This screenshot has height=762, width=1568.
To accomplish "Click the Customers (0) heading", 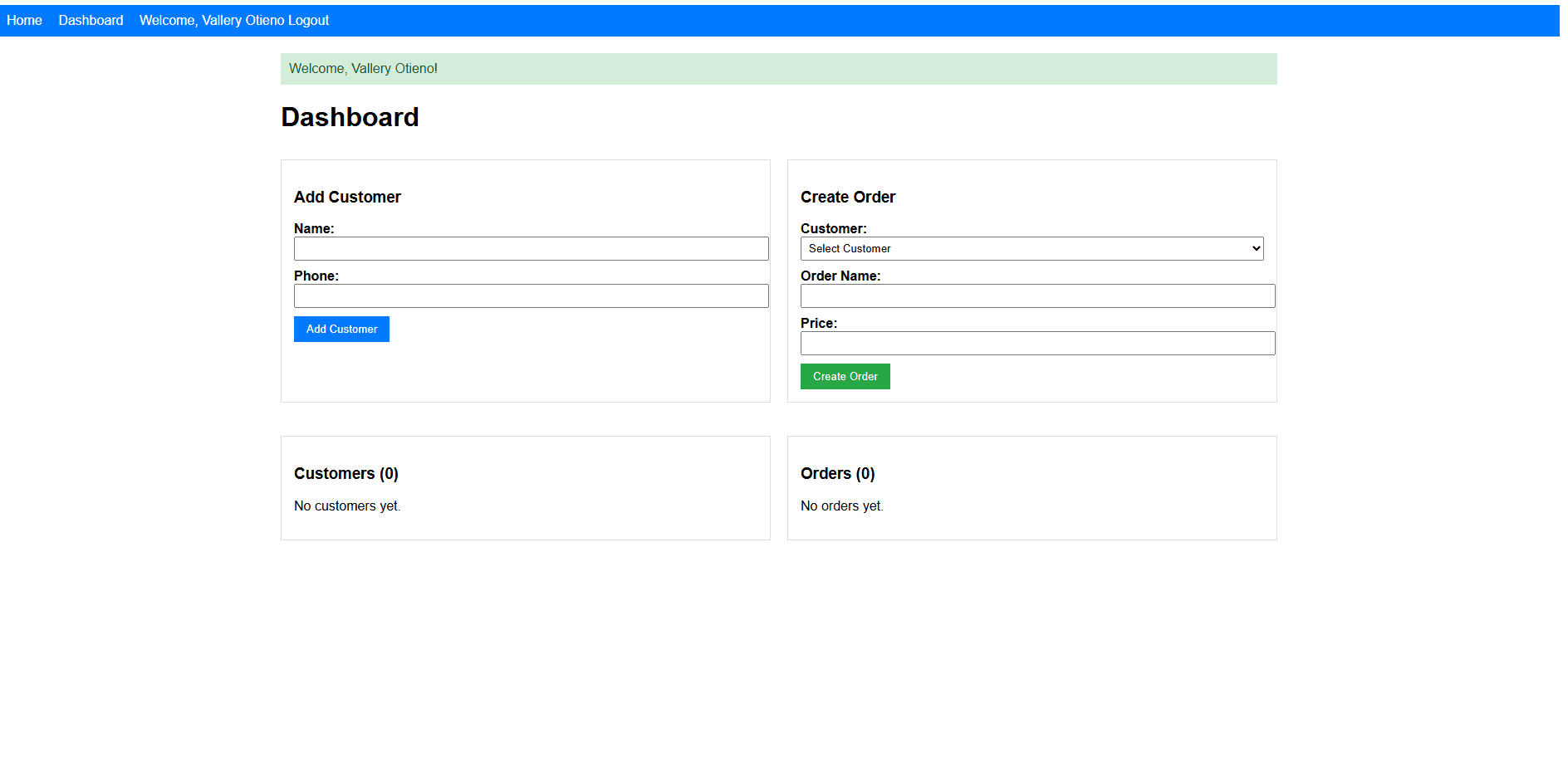I will (345, 473).
